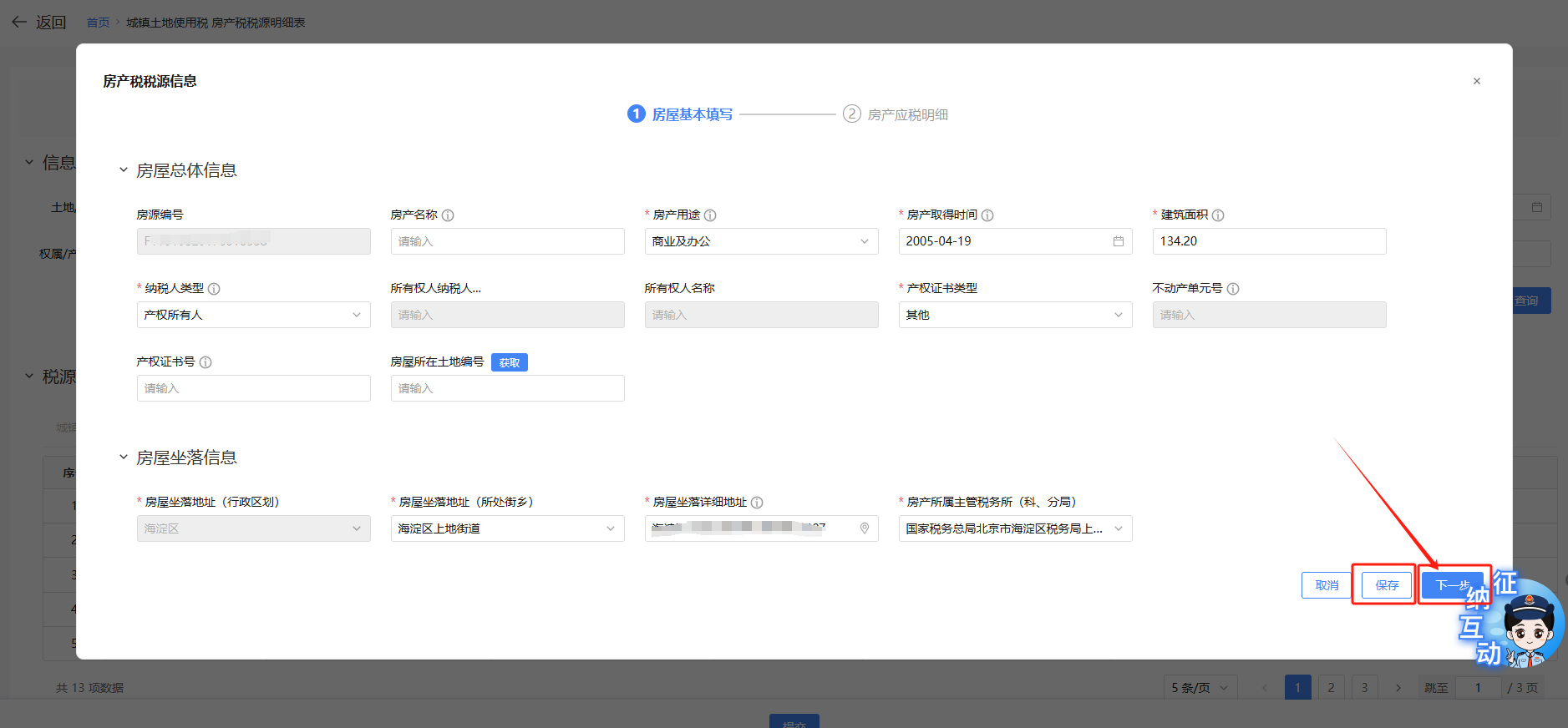Go to page 3 in background pagination

[x=1364, y=688]
